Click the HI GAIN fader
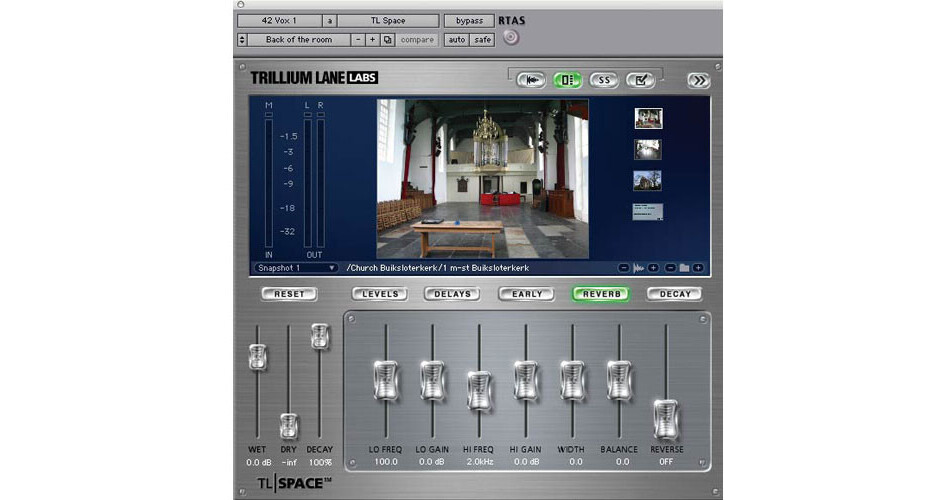Image resolution: width=952 pixels, height=500 pixels. tap(526, 380)
